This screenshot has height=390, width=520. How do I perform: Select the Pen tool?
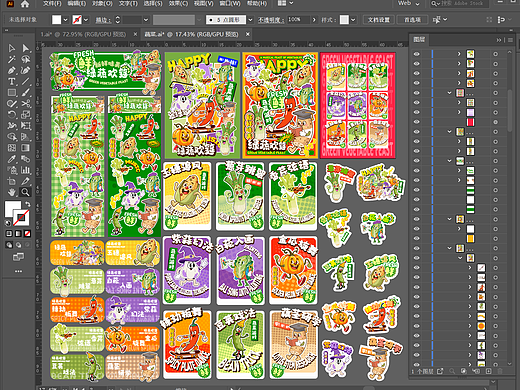pos(12,70)
